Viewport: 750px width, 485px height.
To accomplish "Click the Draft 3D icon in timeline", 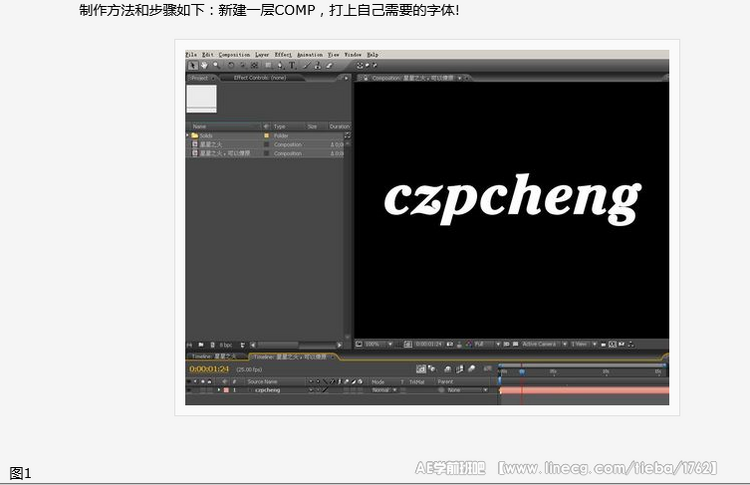I will click(x=432, y=369).
